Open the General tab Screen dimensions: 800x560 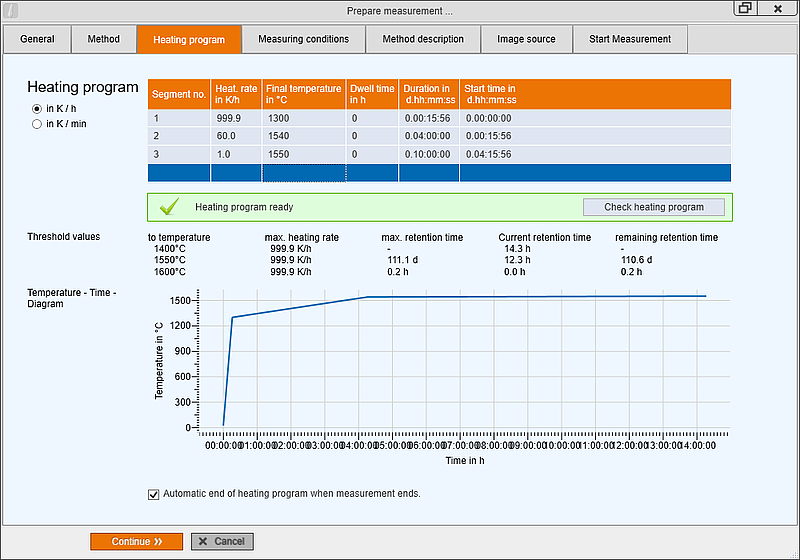(37, 39)
